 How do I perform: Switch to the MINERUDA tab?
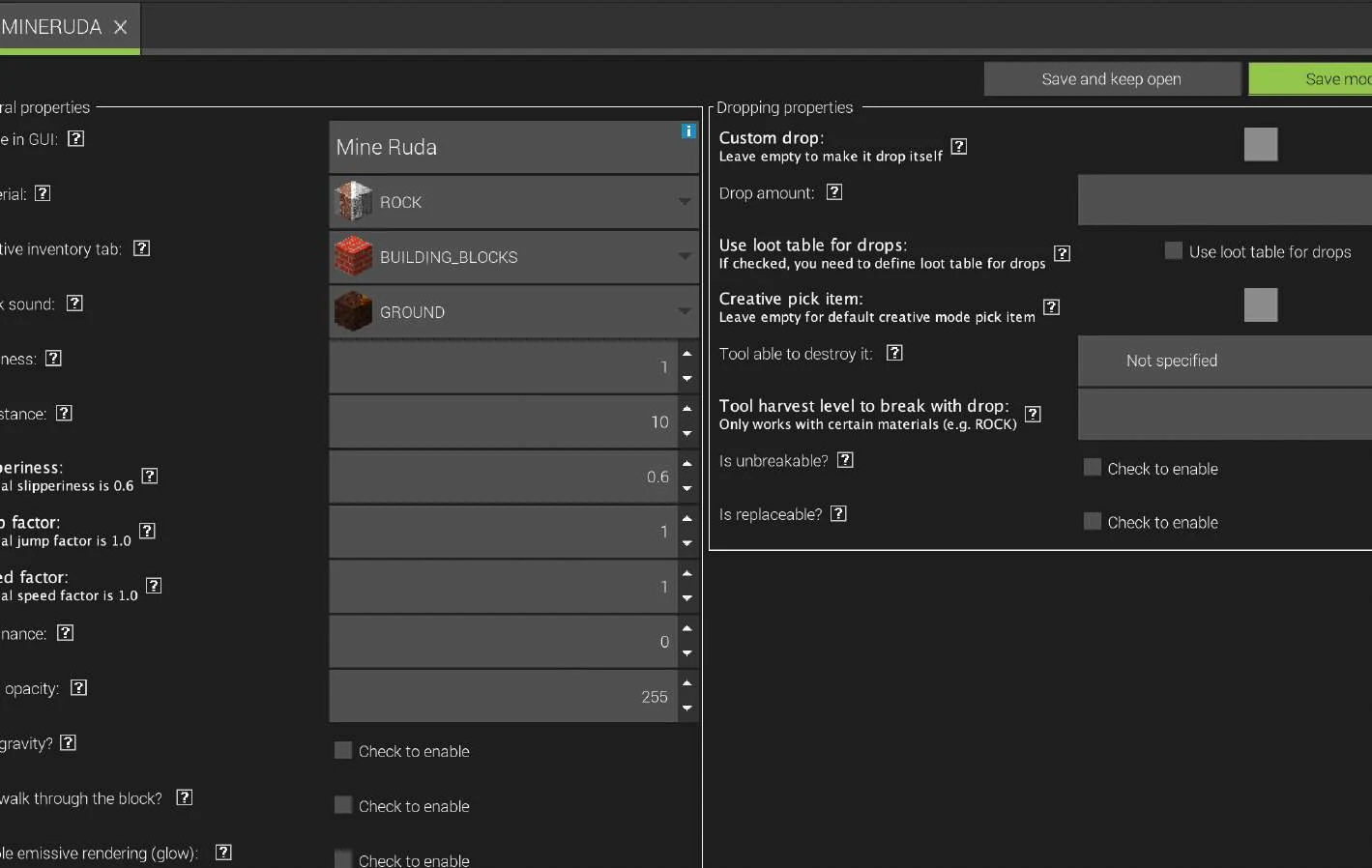point(51,27)
